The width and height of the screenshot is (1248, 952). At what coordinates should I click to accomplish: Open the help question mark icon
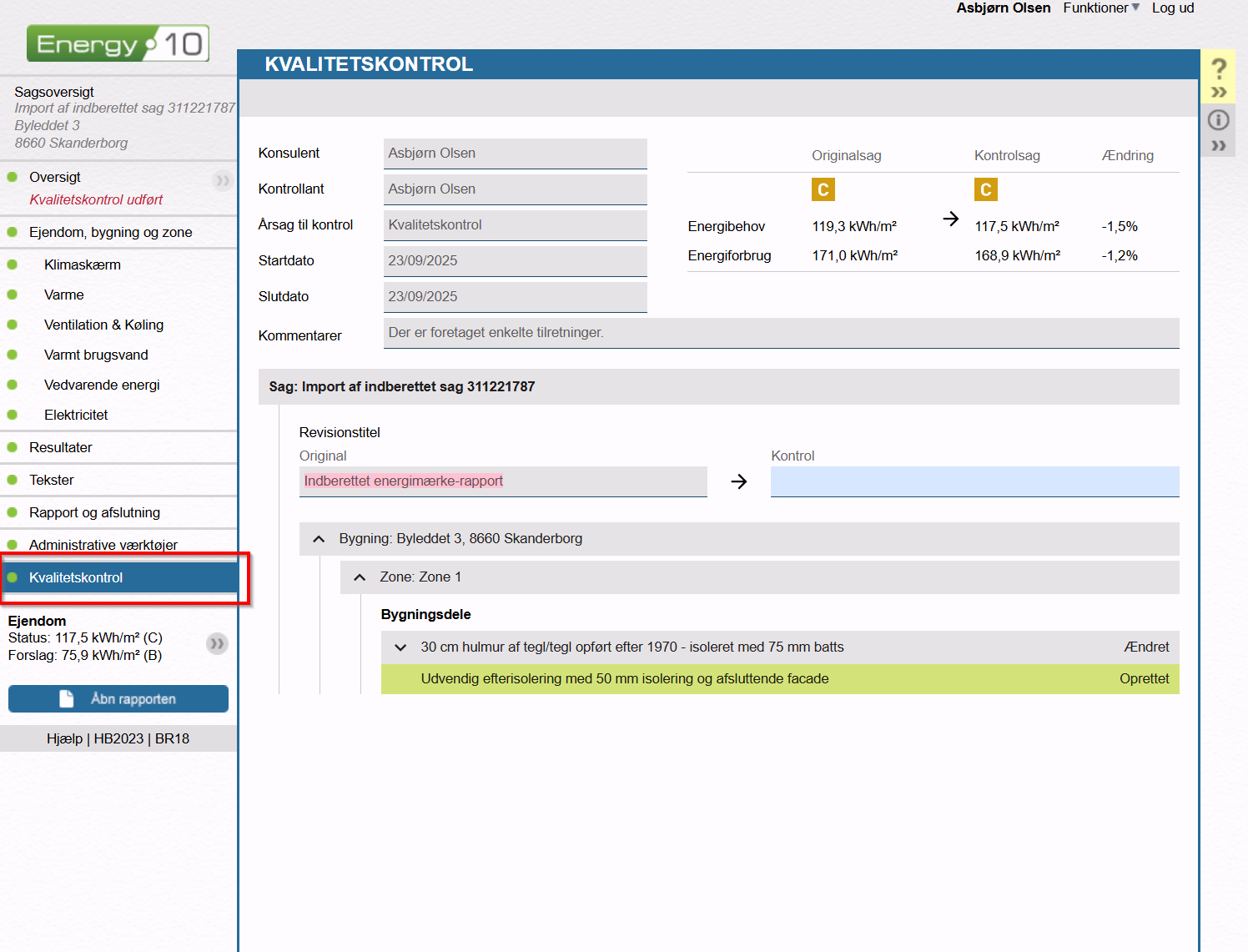(1219, 68)
